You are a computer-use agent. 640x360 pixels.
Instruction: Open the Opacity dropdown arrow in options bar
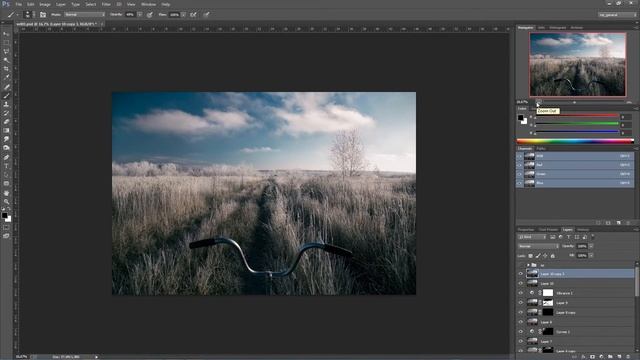[x=140, y=15]
